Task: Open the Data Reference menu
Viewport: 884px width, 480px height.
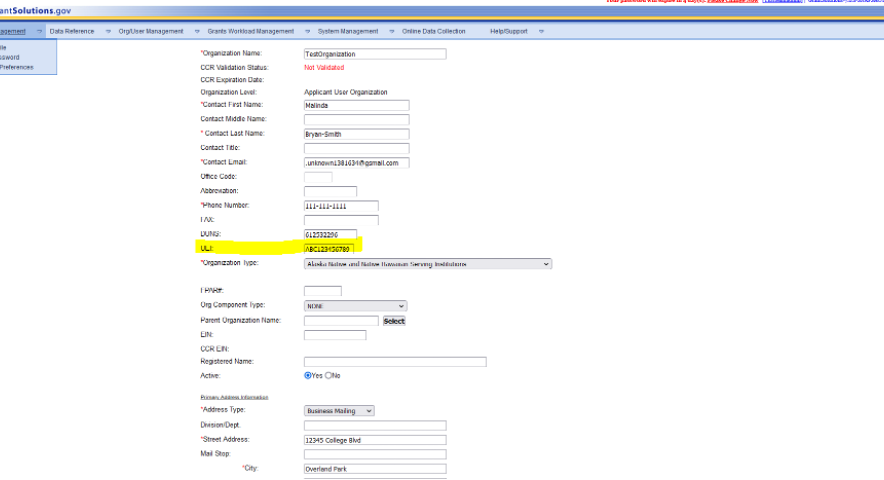Action: (72, 31)
